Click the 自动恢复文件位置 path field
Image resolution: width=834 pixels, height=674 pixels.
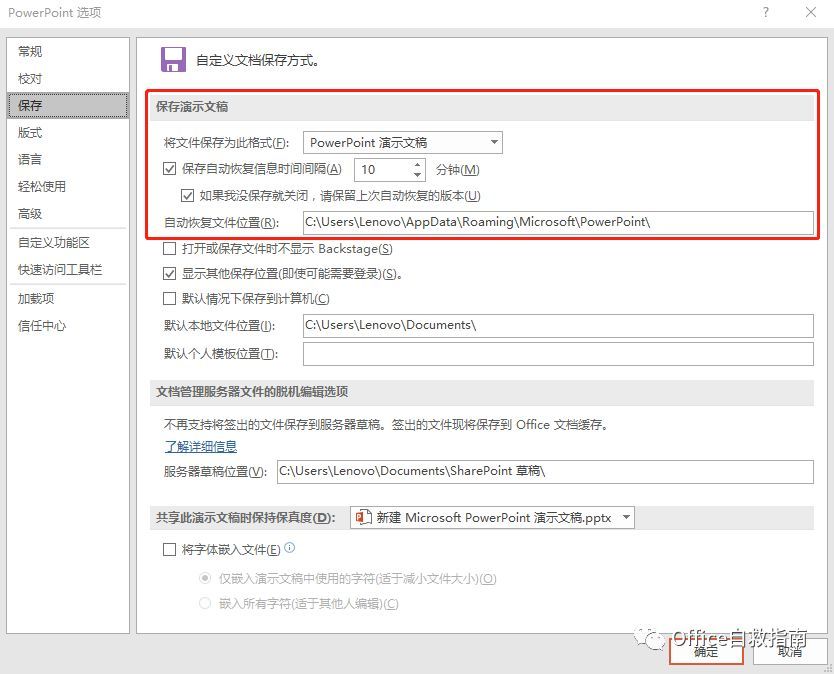[x=558, y=222]
